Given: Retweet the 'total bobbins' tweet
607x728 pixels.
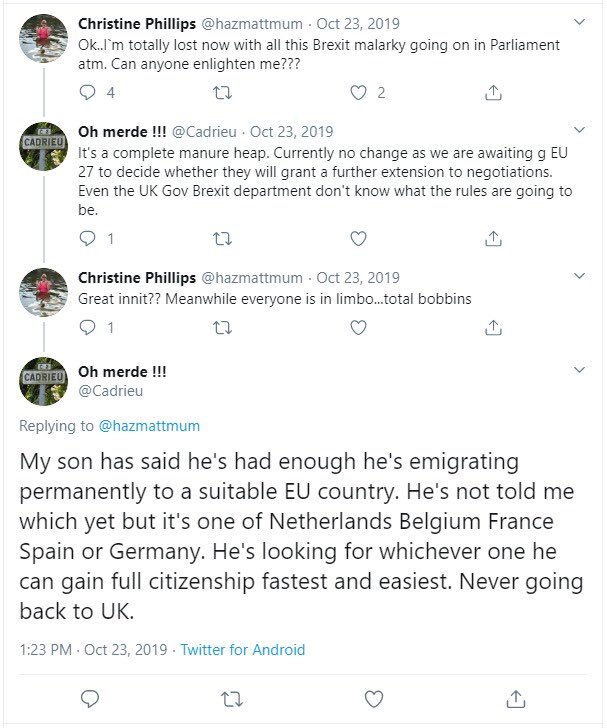Looking at the screenshot, I should pyautogui.click(x=222, y=328).
